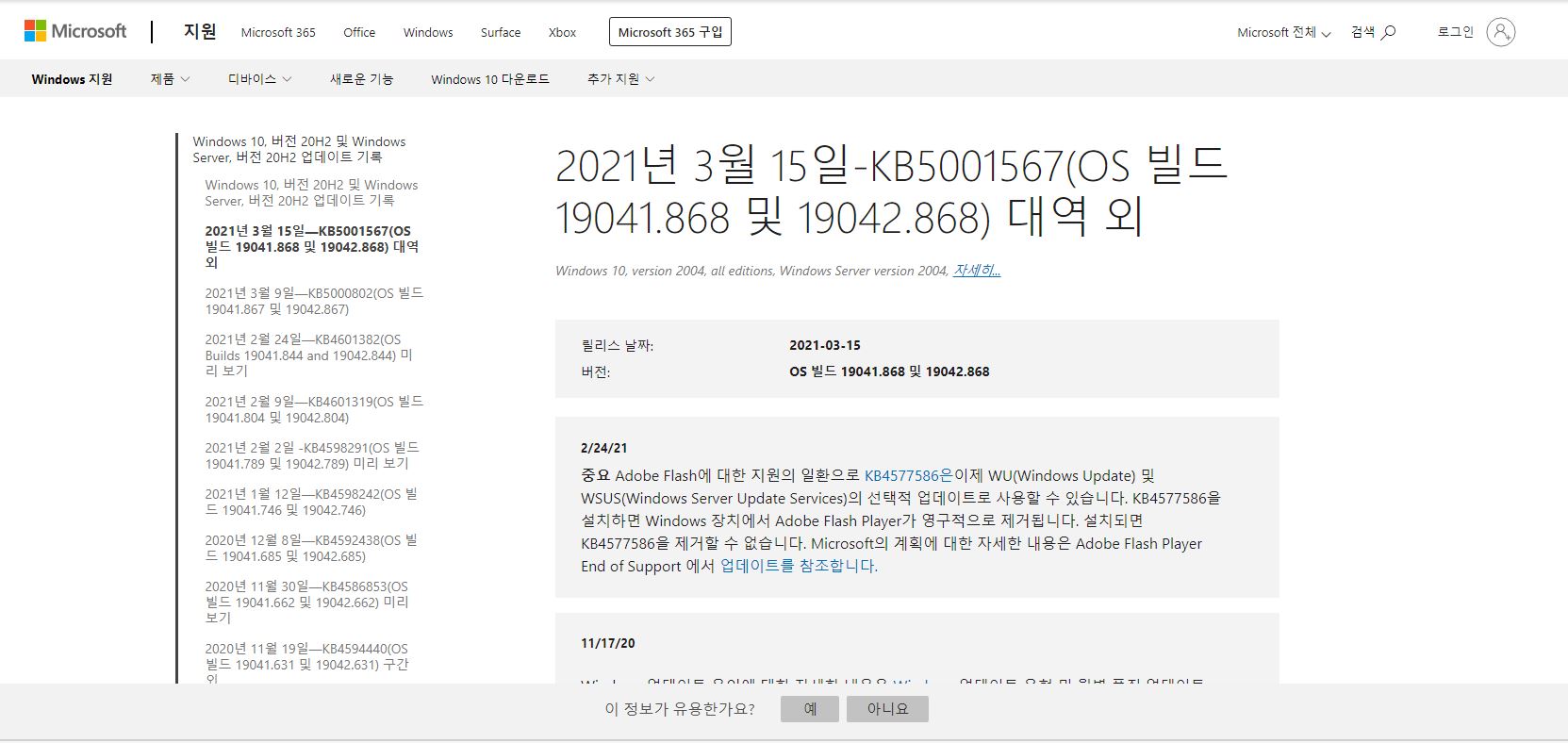Expand the 추가 지원 dropdown
The width and height of the screenshot is (1568, 743).
click(620, 79)
